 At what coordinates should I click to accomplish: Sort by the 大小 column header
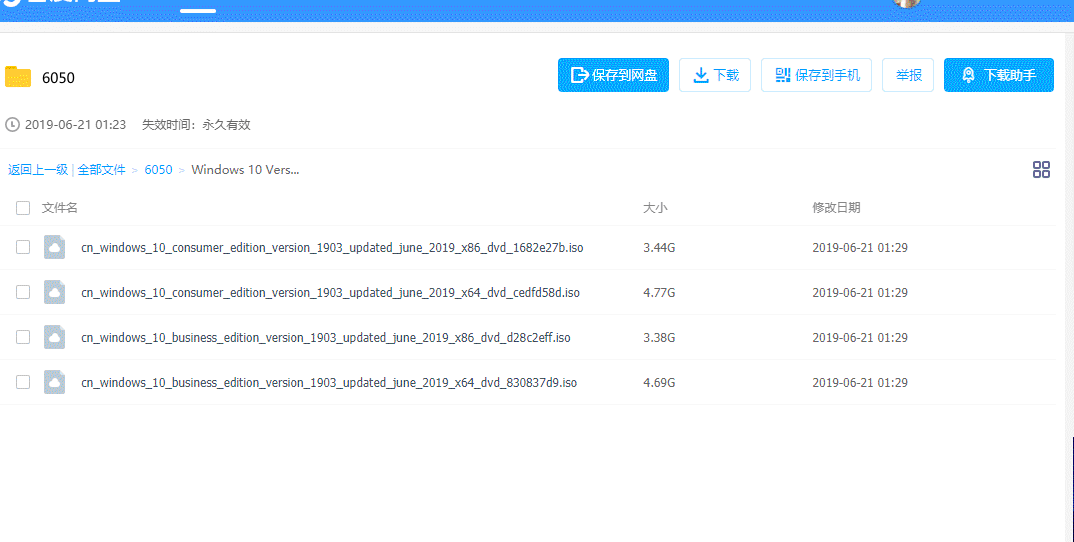pyautogui.click(x=655, y=208)
